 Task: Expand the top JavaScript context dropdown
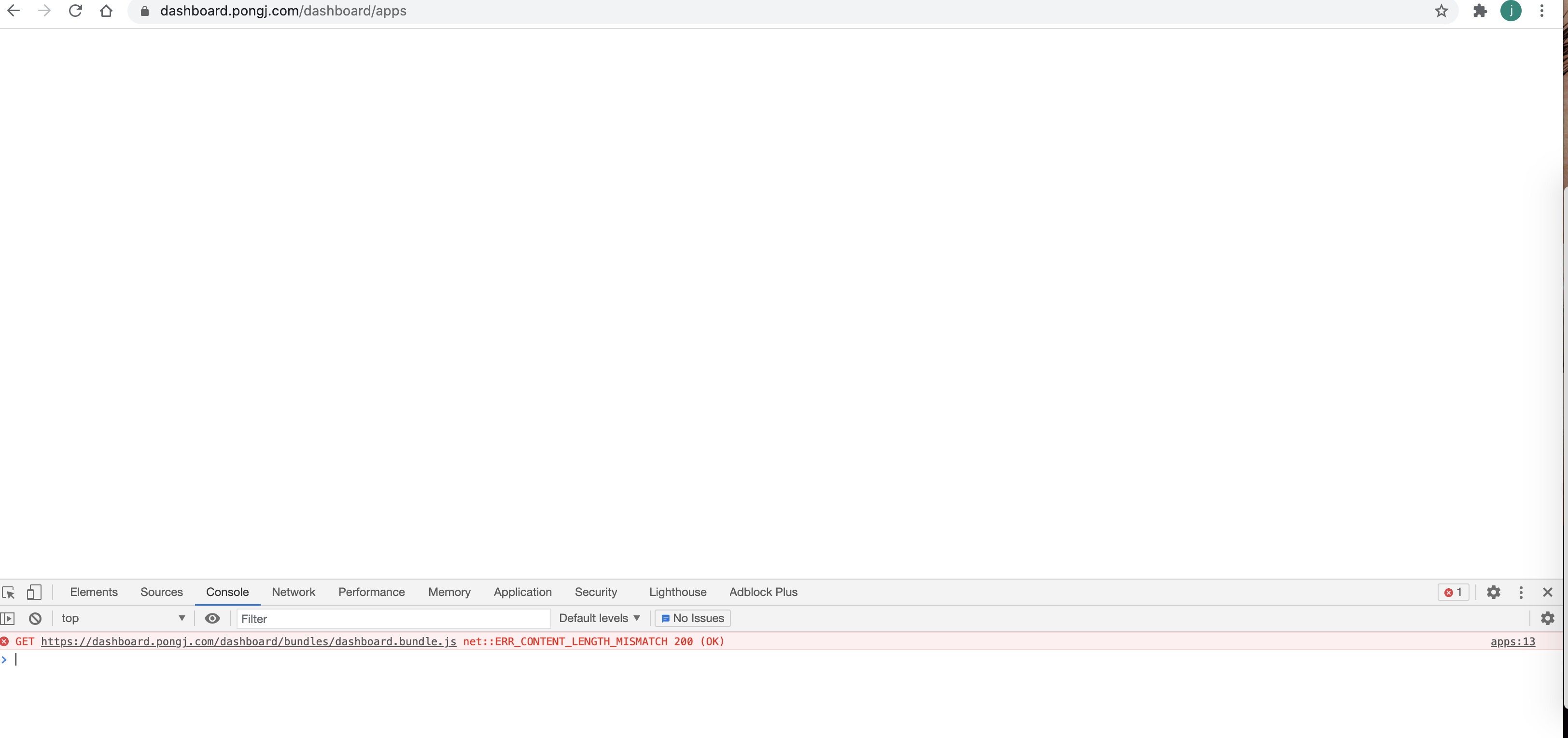coord(122,618)
